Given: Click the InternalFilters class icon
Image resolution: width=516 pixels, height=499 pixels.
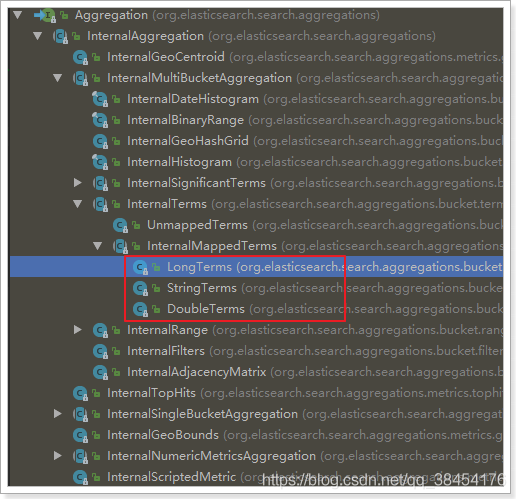Looking at the screenshot, I should [100, 351].
